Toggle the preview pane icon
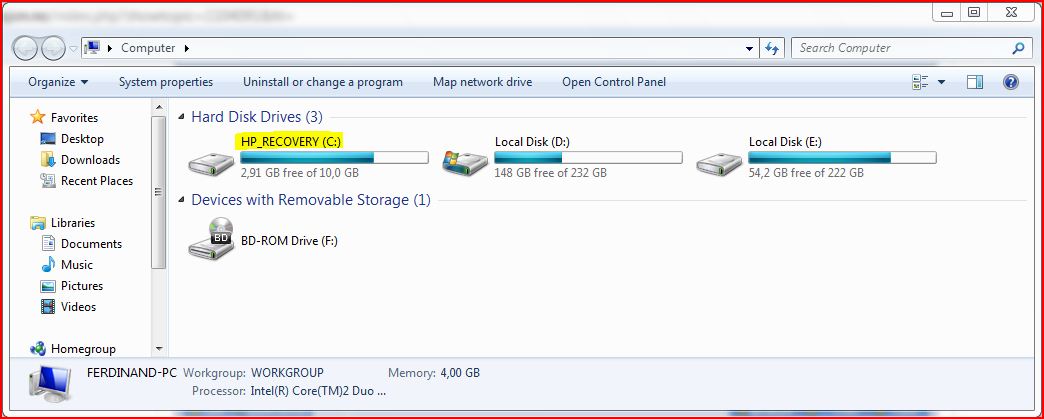The height and width of the screenshot is (419, 1044). coord(975,82)
